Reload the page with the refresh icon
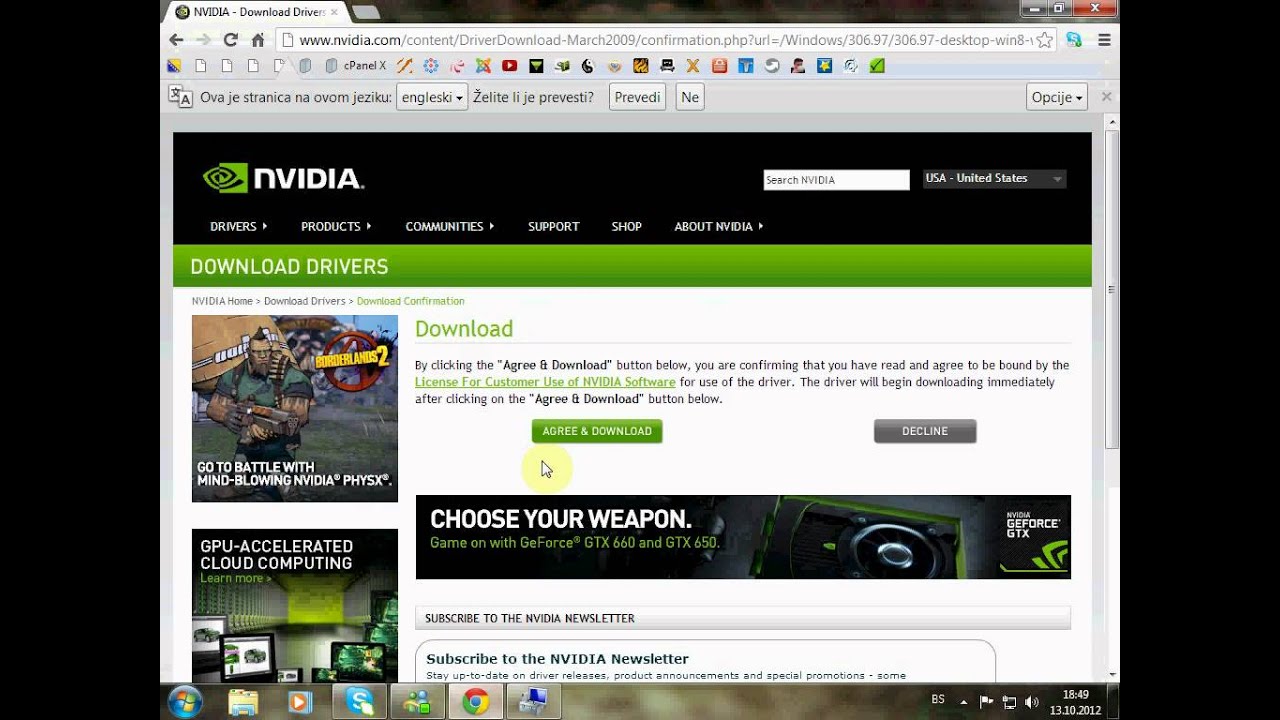The height and width of the screenshot is (720, 1280). pos(230,40)
